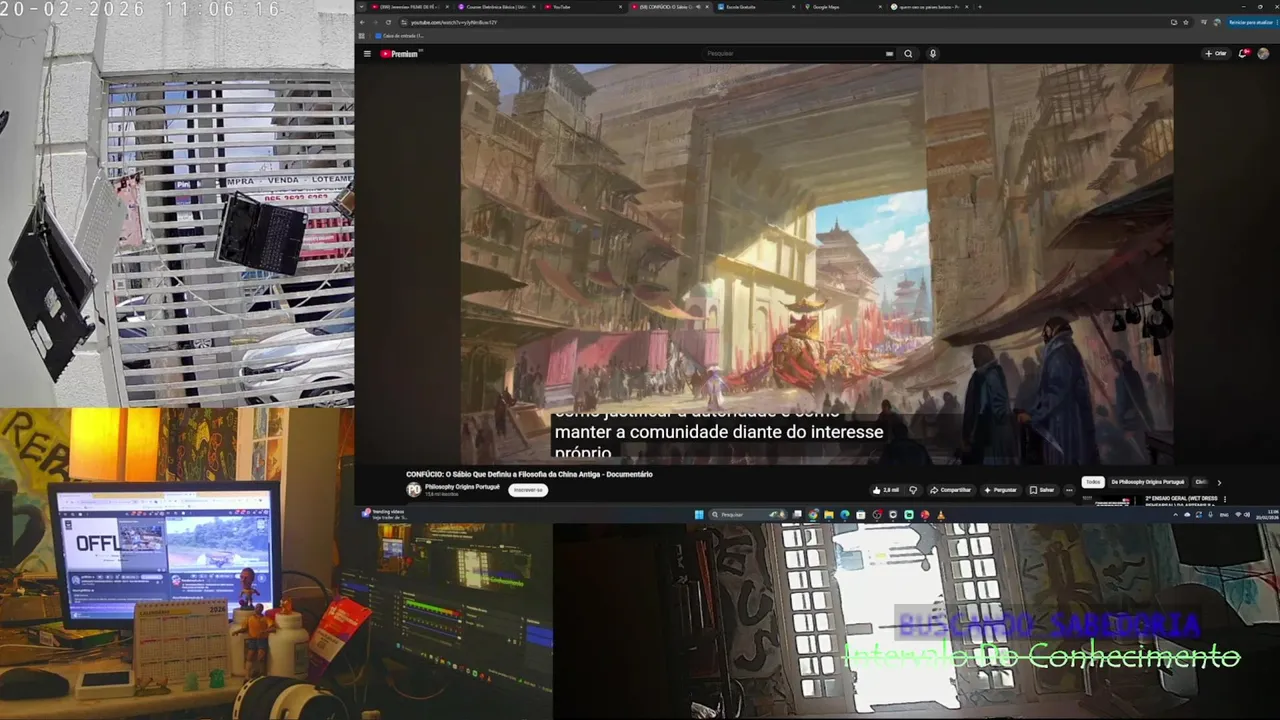Click the Compartilhar share button
Screen dimensions: 1280x720
(x=951, y=490)
